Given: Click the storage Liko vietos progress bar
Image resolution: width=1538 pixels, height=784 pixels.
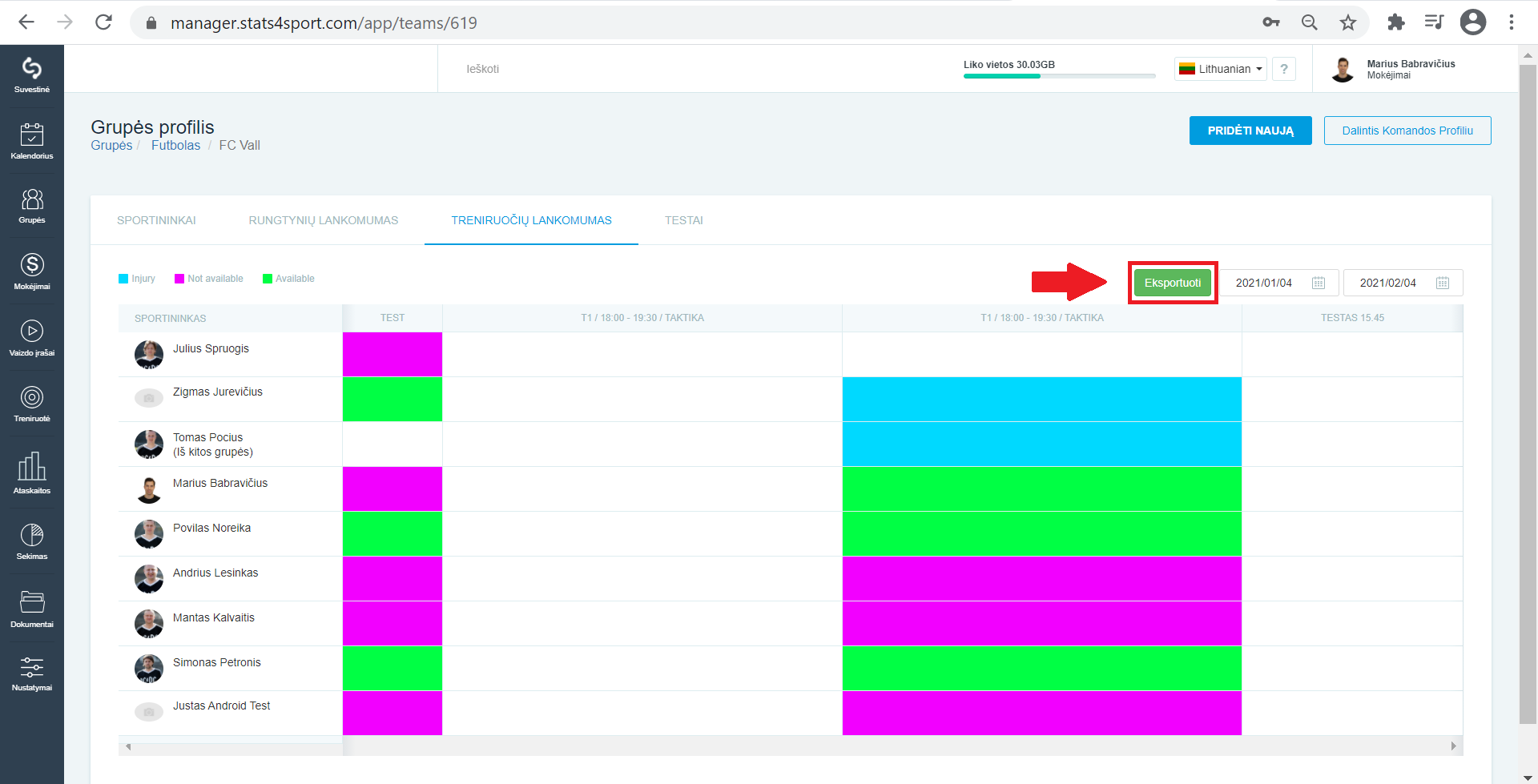Looking at the screenshot, I should (1060, 76).
